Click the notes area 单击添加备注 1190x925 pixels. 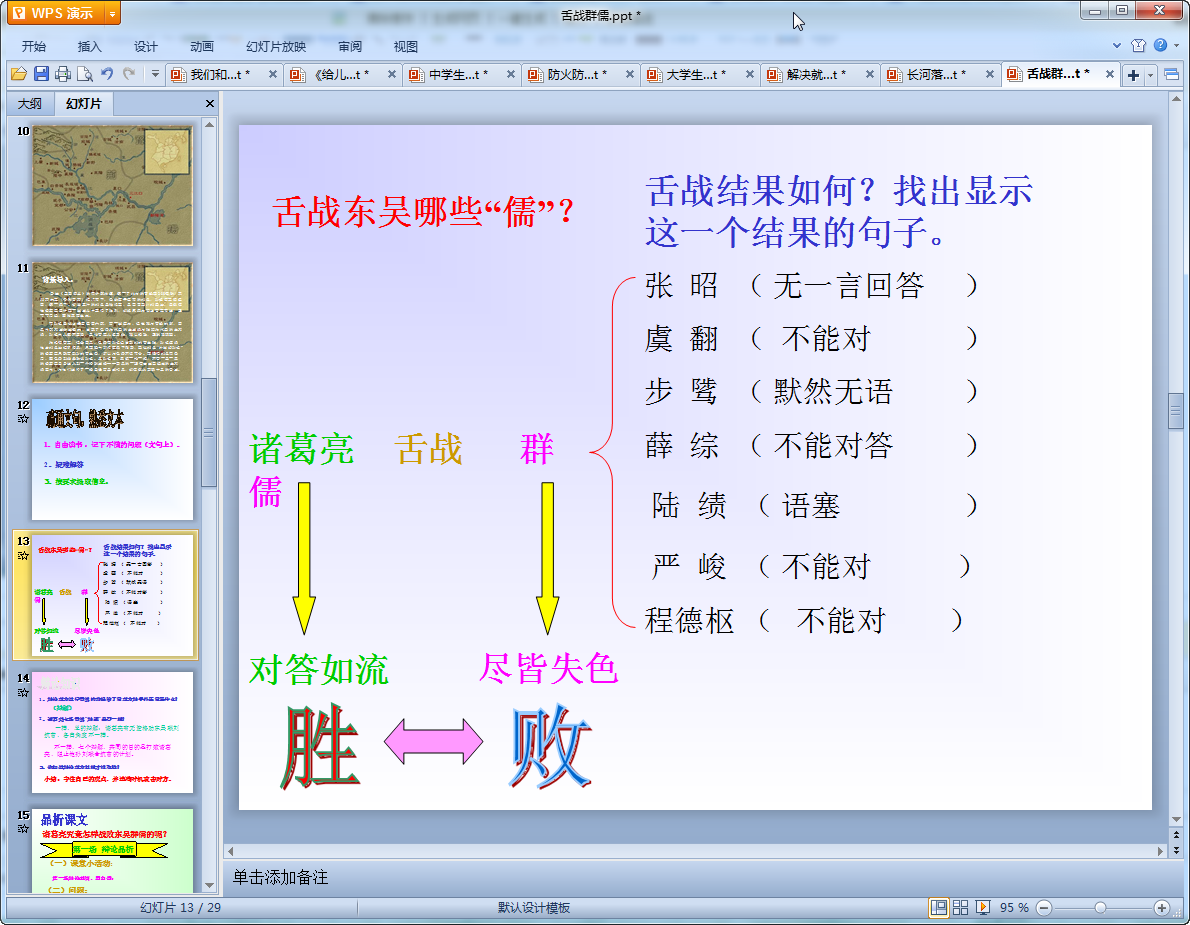(x=280, y=877)
